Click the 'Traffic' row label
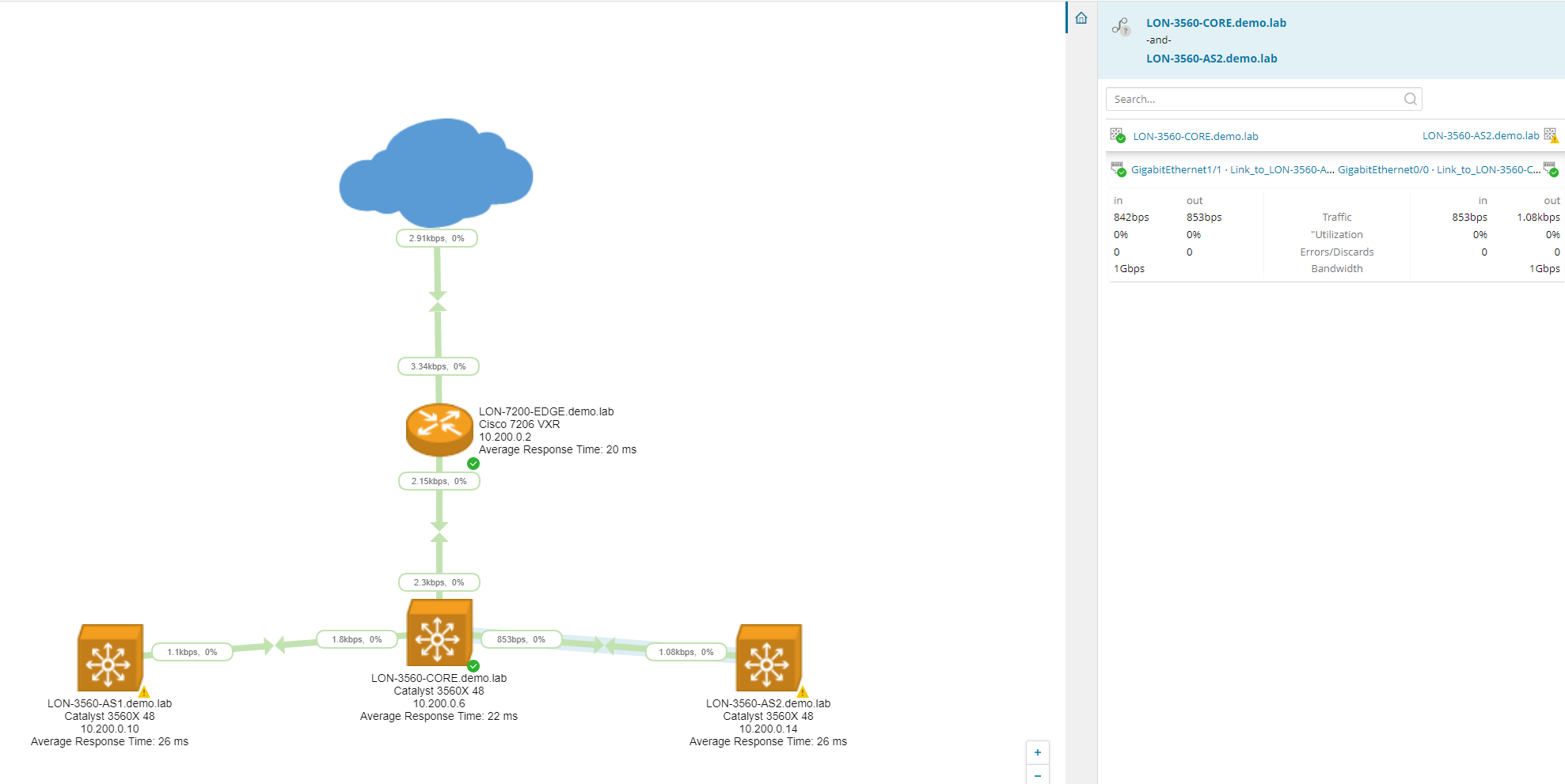The image size is (1565, 784). click(1336, 218)
